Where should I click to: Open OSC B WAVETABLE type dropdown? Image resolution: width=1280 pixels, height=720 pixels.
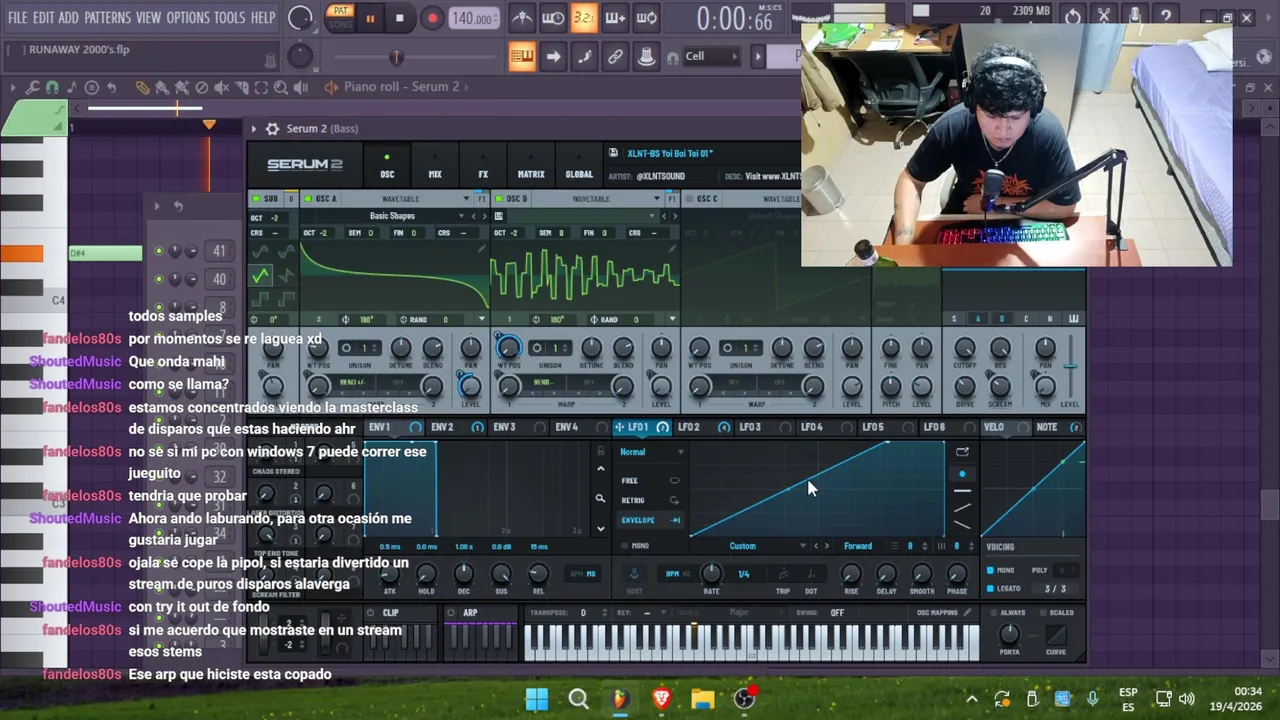coord(599,199)
